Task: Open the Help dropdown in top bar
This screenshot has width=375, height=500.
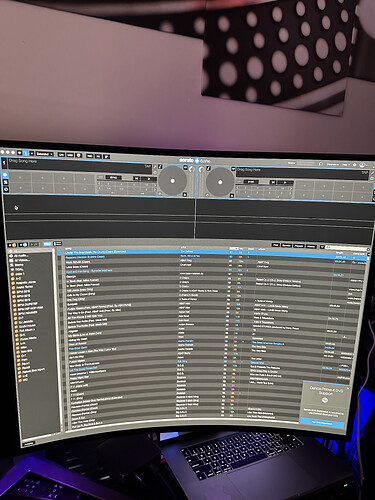Action: tap(346, 165)
